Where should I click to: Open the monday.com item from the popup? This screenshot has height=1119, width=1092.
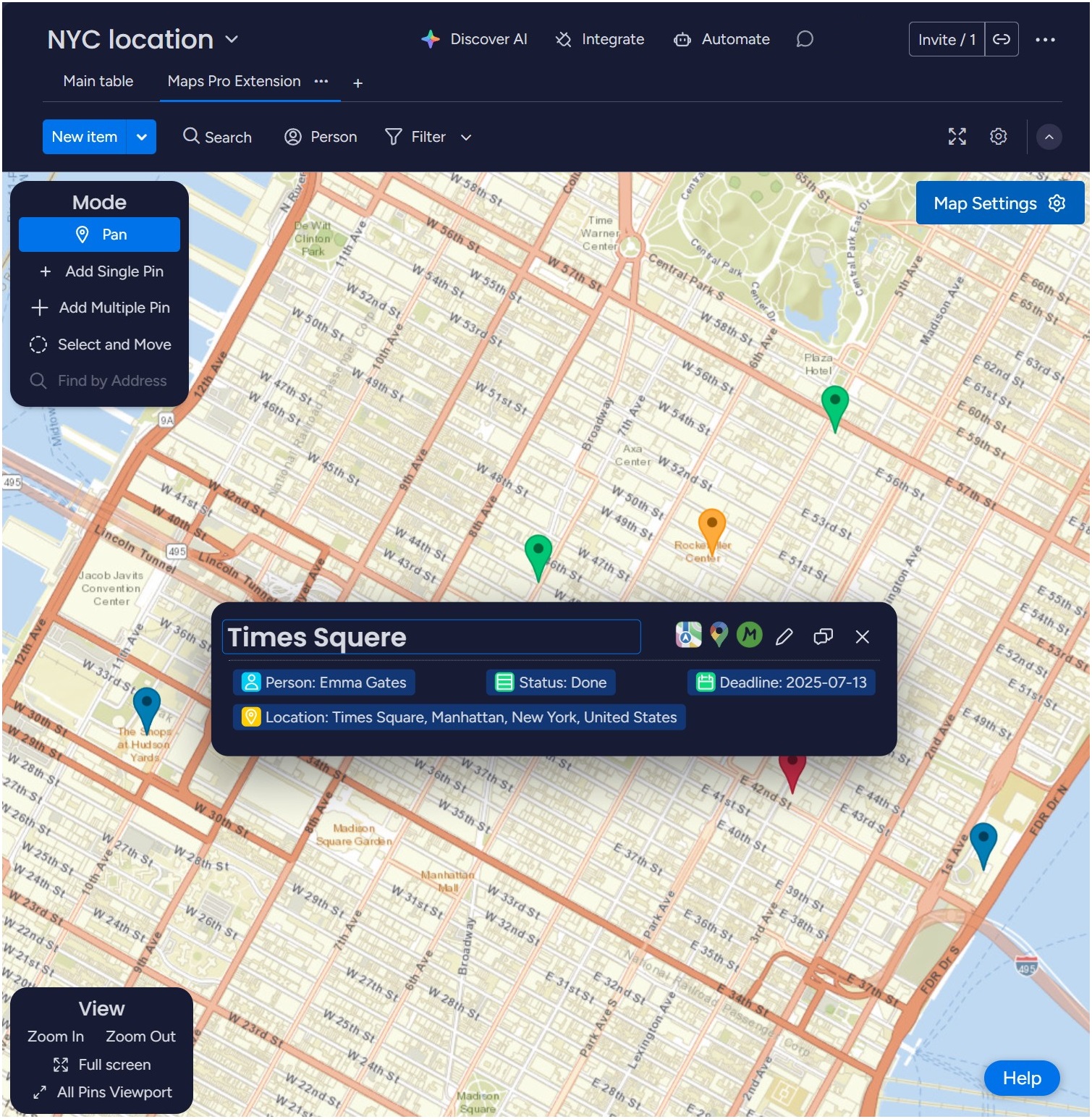(750, 635)
